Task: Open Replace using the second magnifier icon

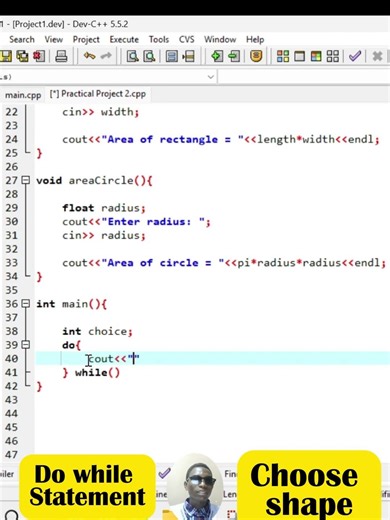Action: coord(149,56)
